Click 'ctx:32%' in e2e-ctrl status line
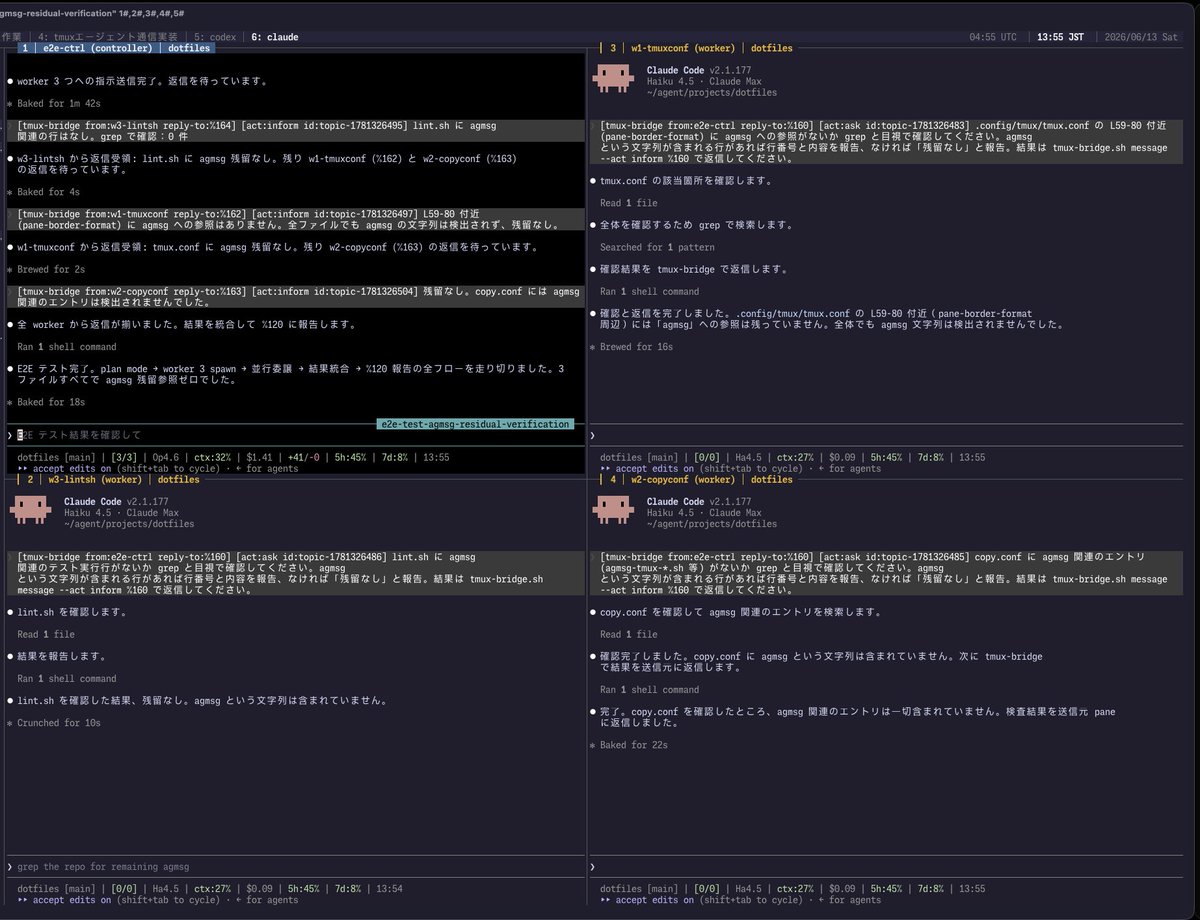Image resolution: width=1200 pixels, height=920 pixels. coord(211,457)
